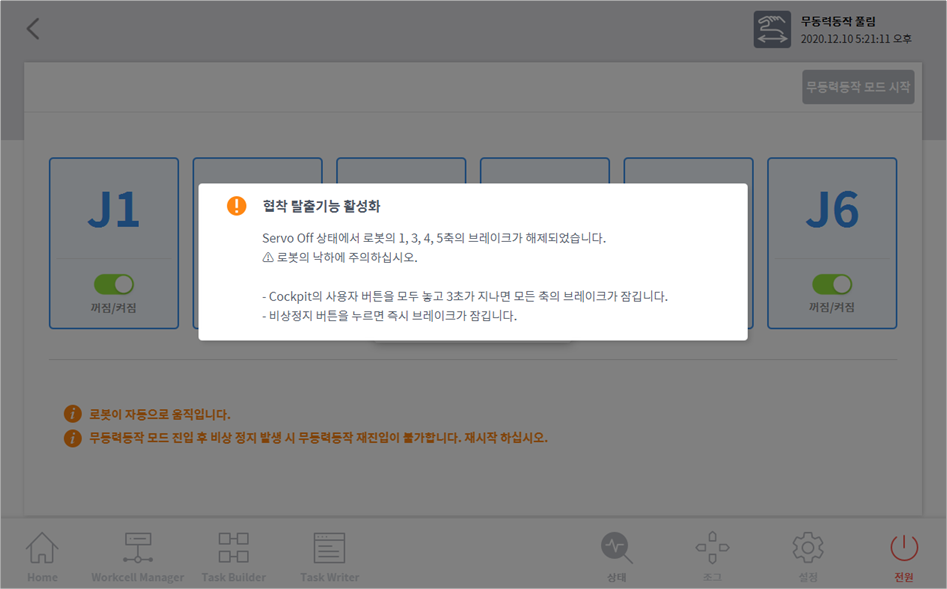947x589 pixels.
Task: Click the 무동력동작 풀림 status label
Action: pos(838,21)
